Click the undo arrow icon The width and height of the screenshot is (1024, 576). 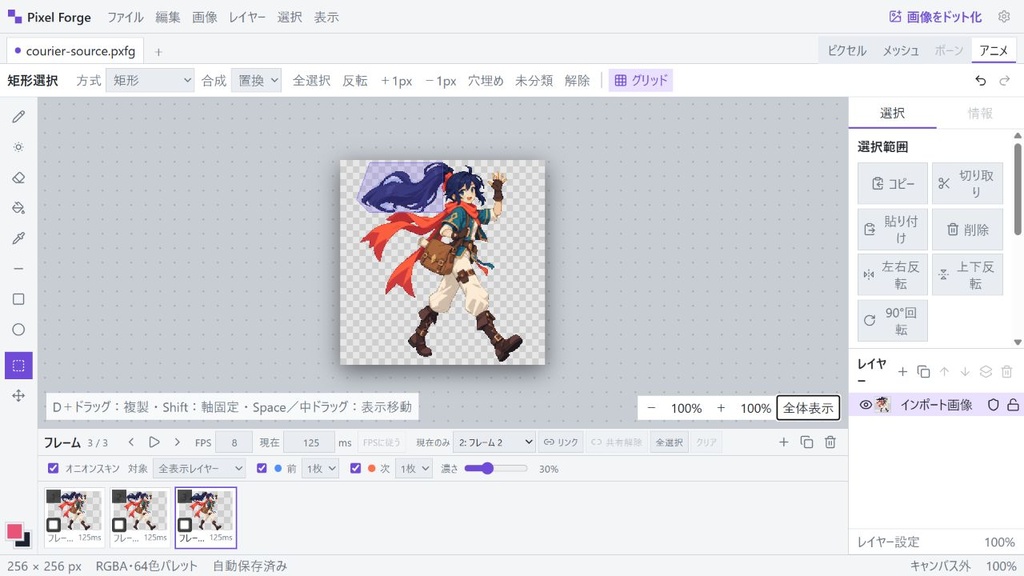click(x=980, y=80)
